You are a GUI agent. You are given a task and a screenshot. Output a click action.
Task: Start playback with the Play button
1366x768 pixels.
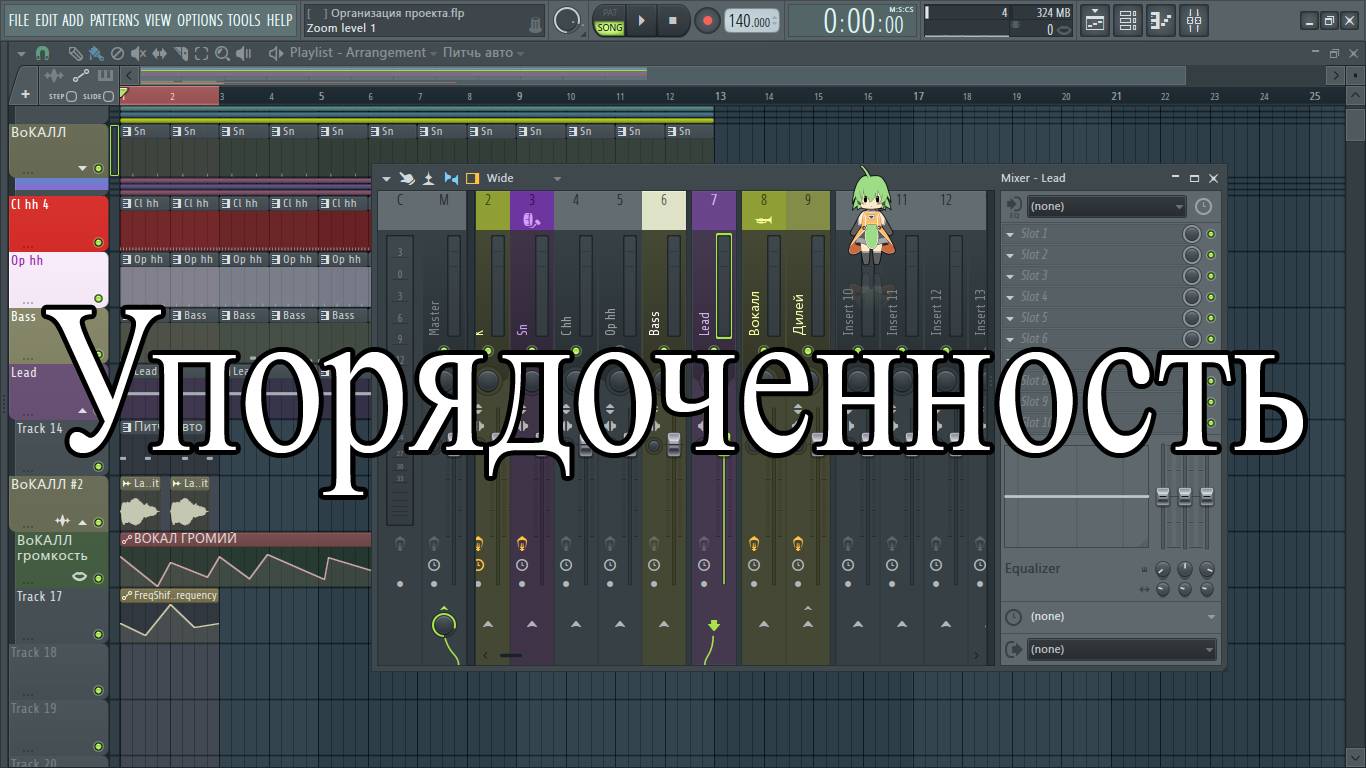click(x=641, y=20)
